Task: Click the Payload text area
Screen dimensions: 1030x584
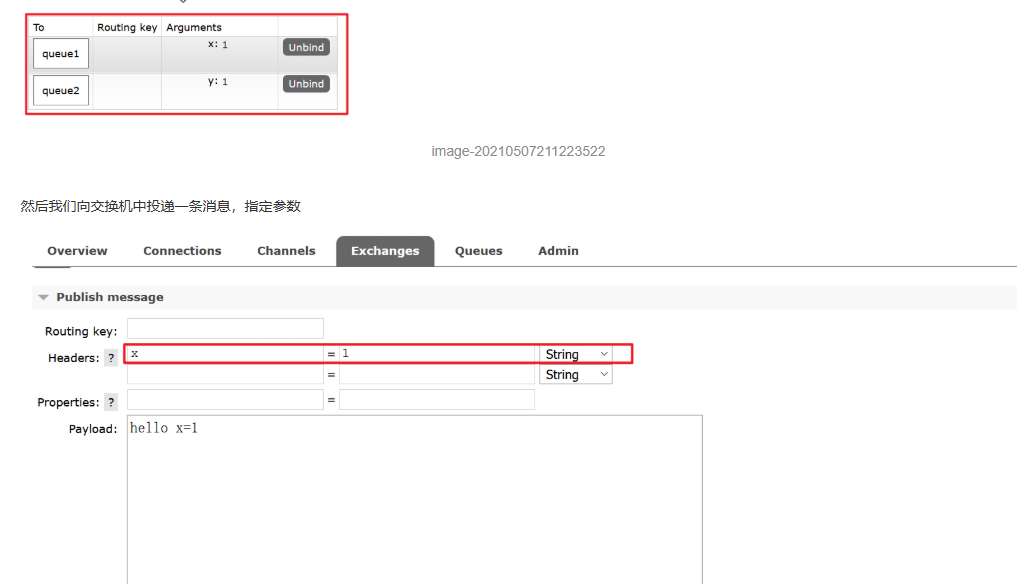Action: click(x=414, y=499)
